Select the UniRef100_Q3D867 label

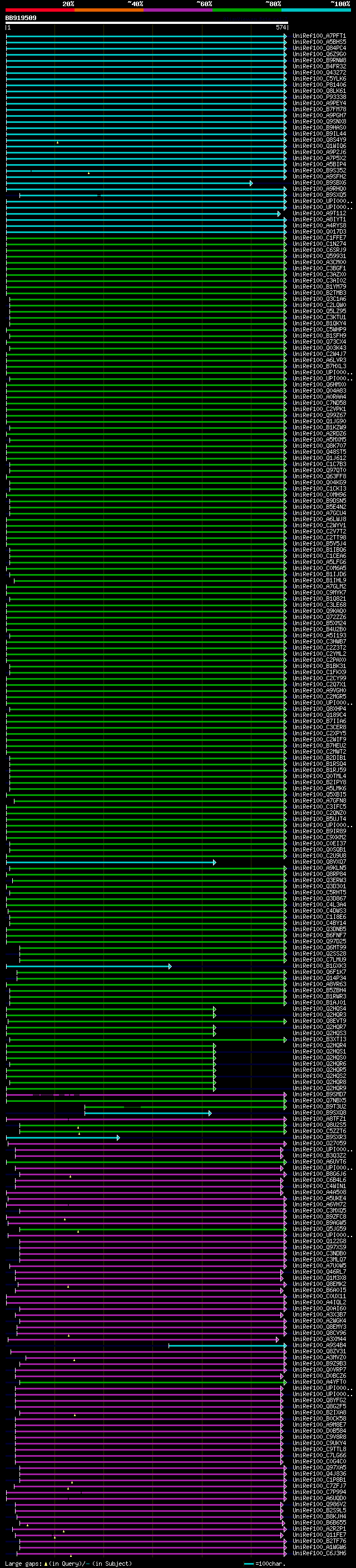tap(319, 899)
